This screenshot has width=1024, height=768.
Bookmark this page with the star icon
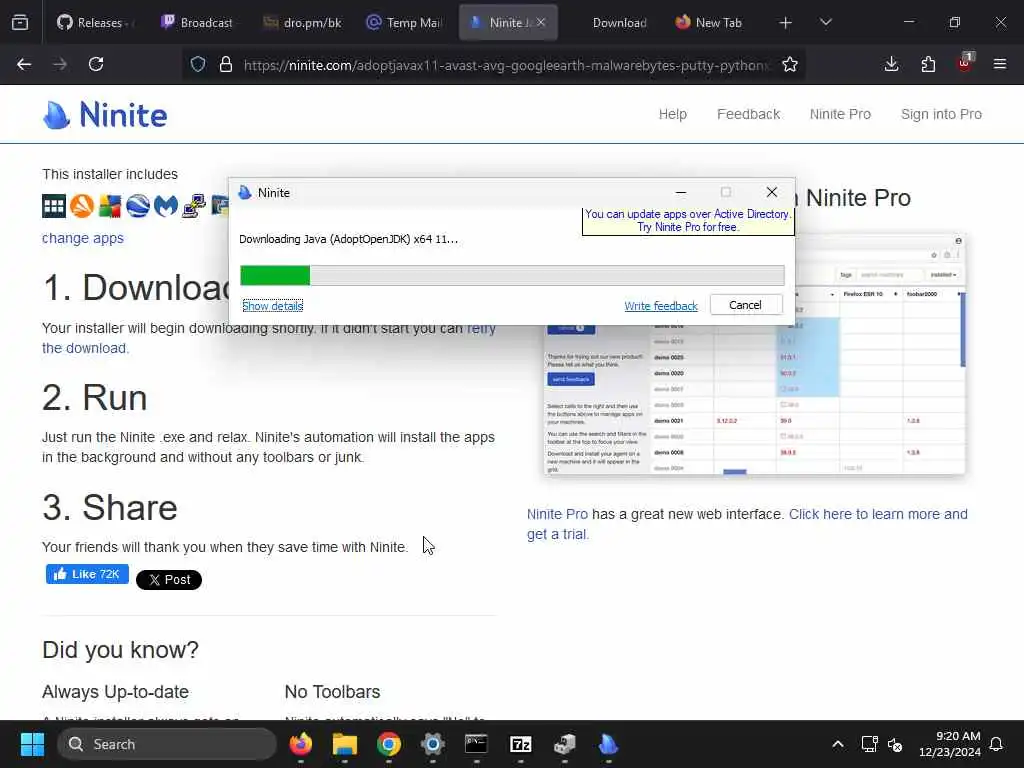click(790, 64)
